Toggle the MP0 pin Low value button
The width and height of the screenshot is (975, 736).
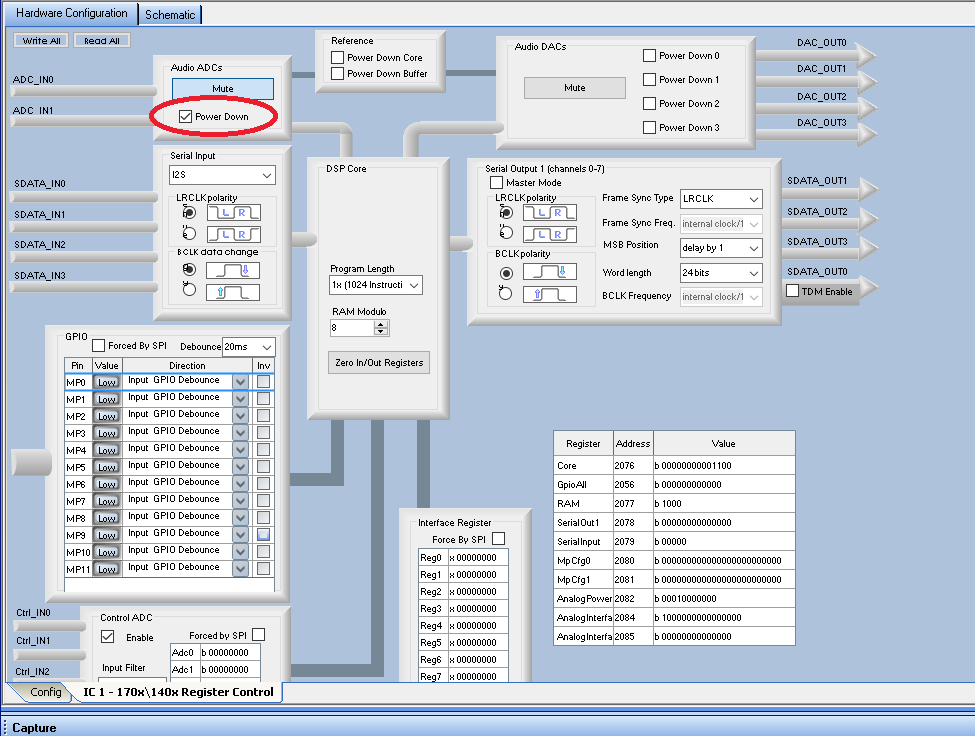[x=106, y=383]
